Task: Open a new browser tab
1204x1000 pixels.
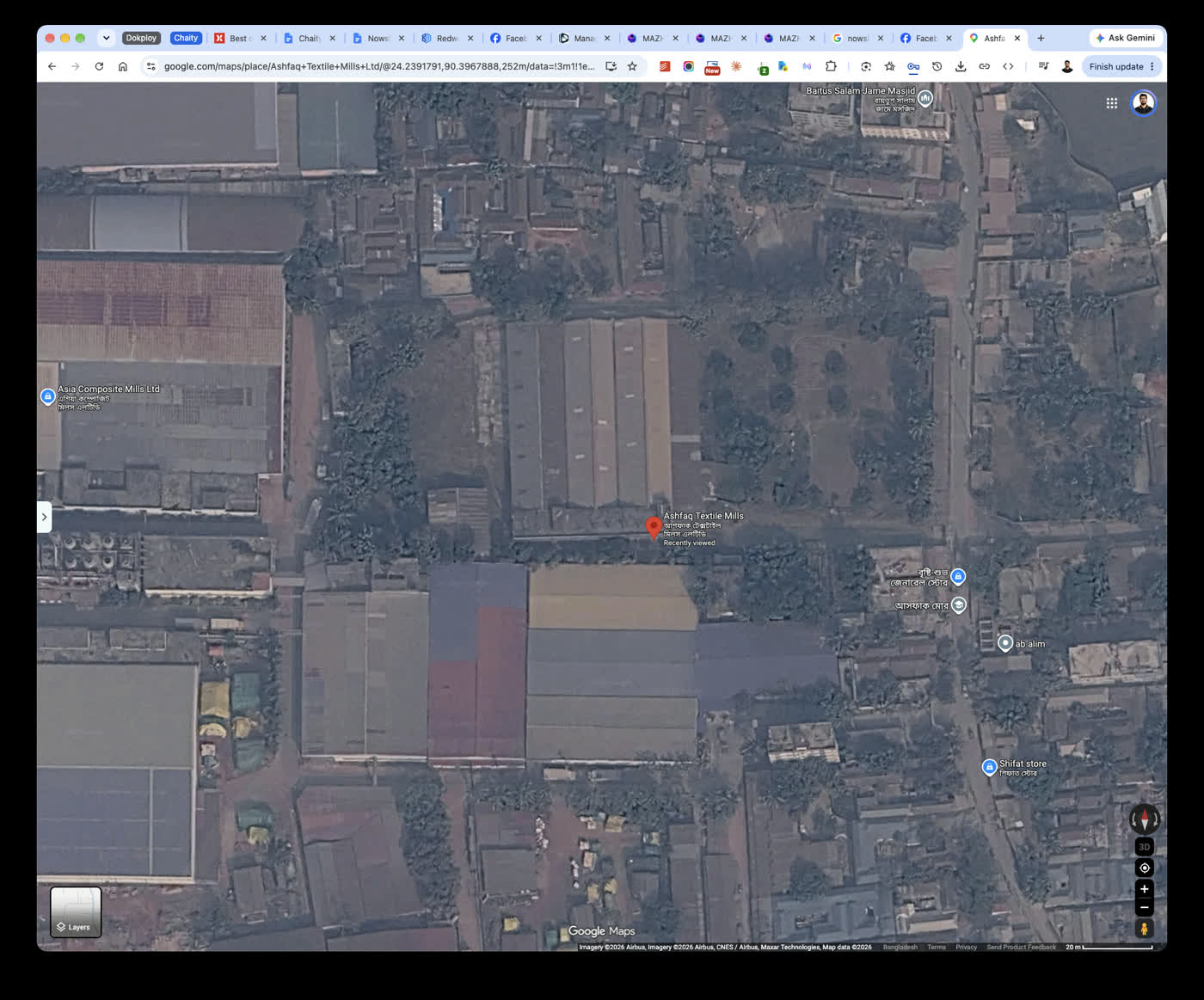Action: [x=1041, y=38]
